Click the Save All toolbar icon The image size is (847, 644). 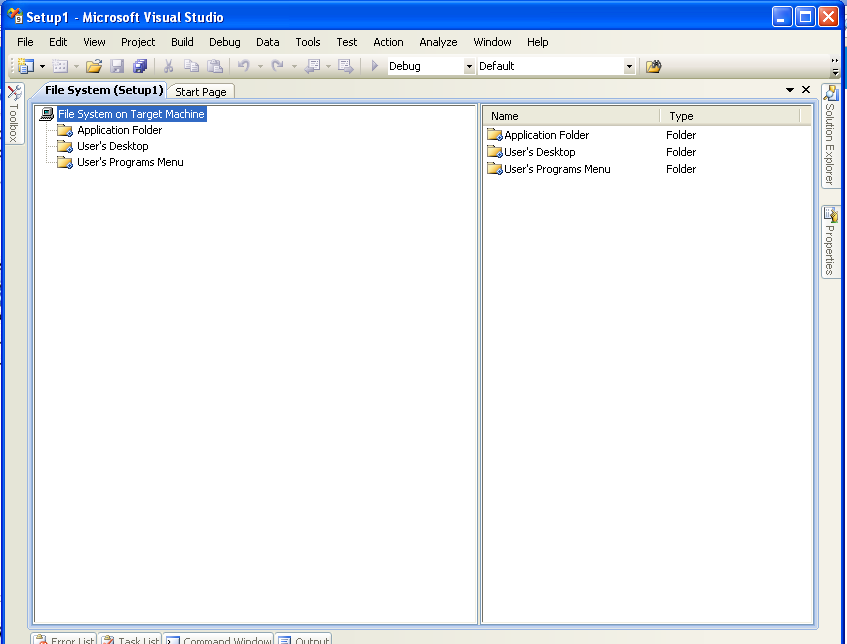pyautogui.click(x=140, y=66)
